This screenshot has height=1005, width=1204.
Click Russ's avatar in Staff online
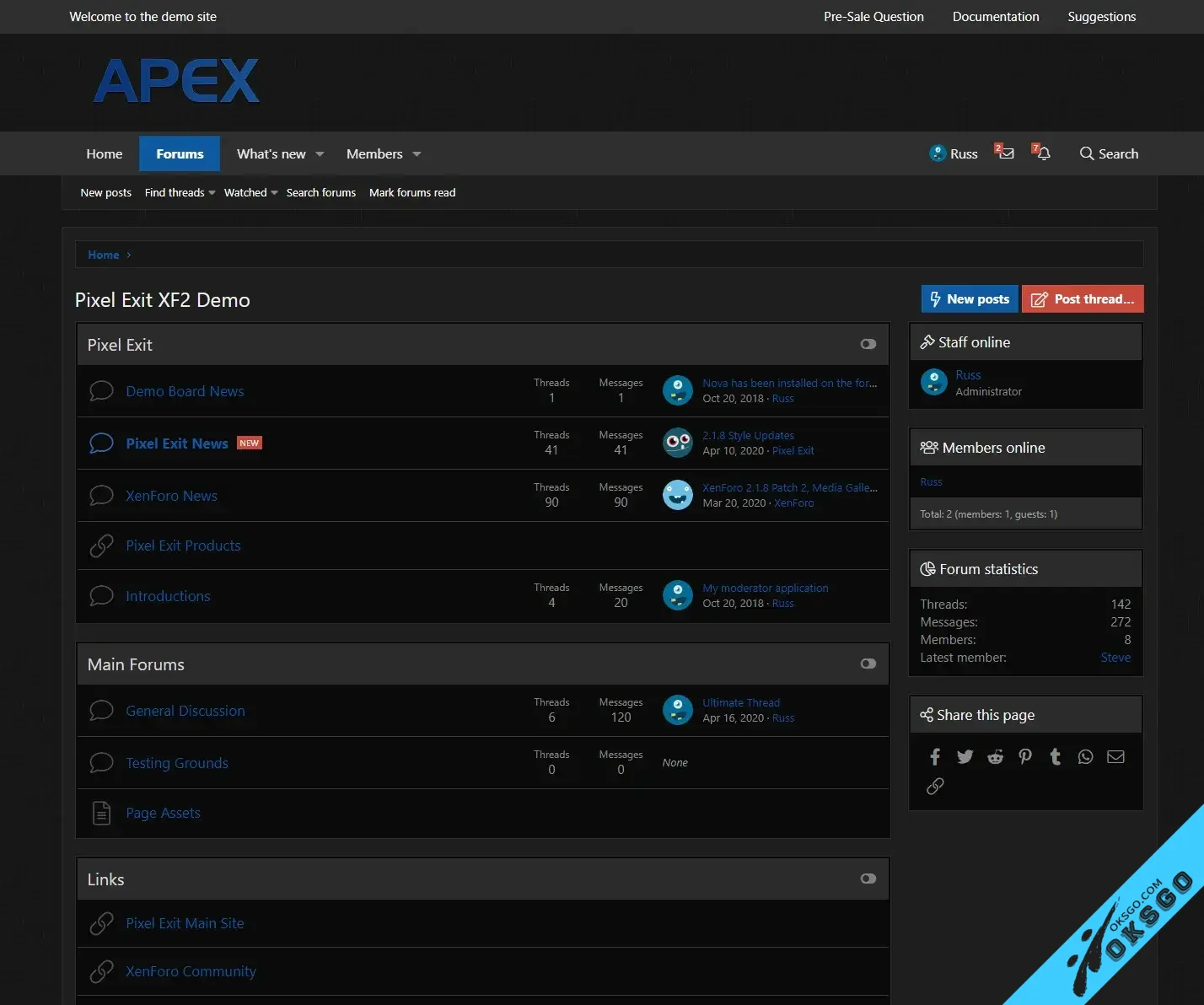pyautogui.click(x=933, y=382)
